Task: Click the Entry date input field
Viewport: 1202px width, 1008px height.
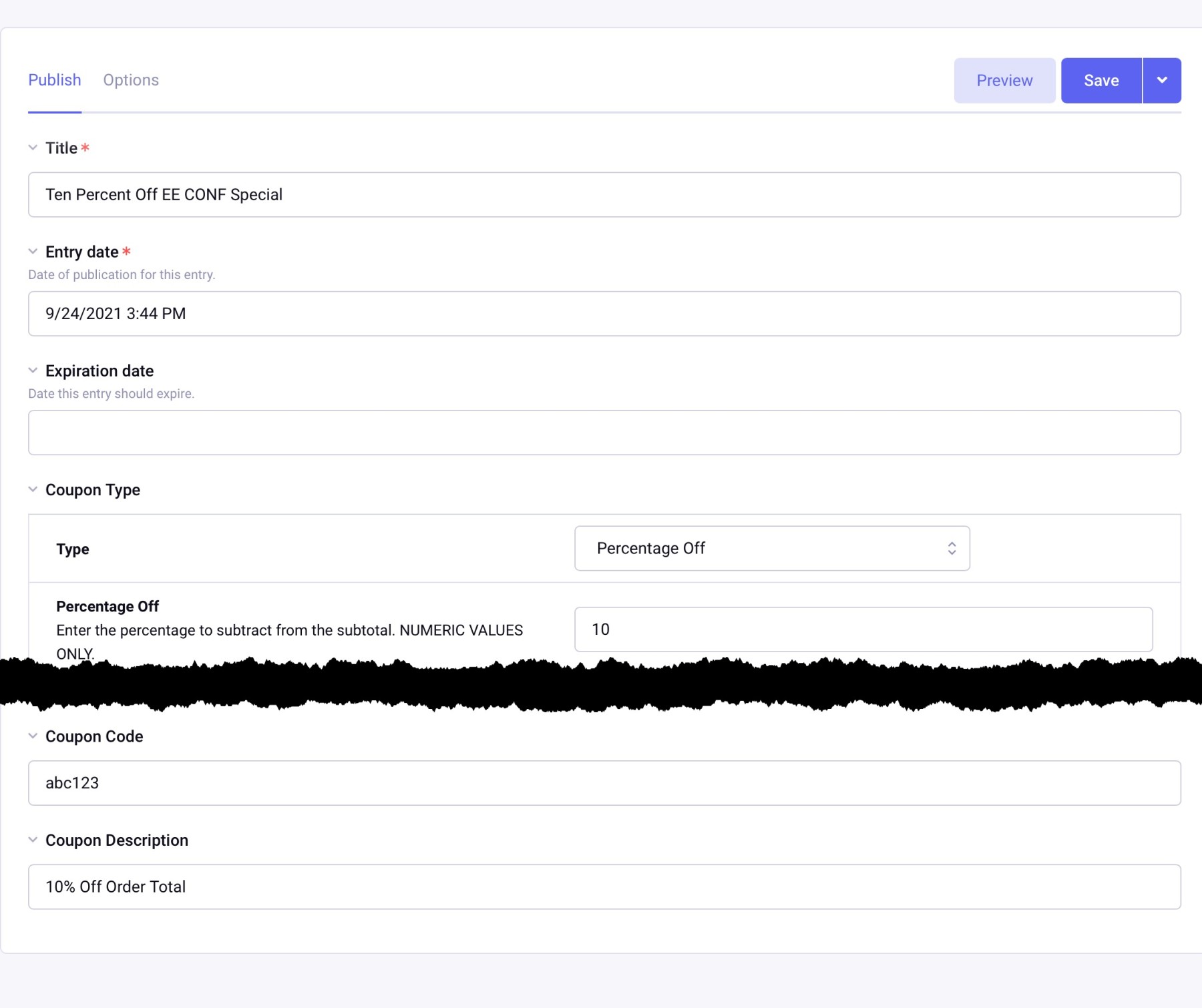Action: (604, 314)
